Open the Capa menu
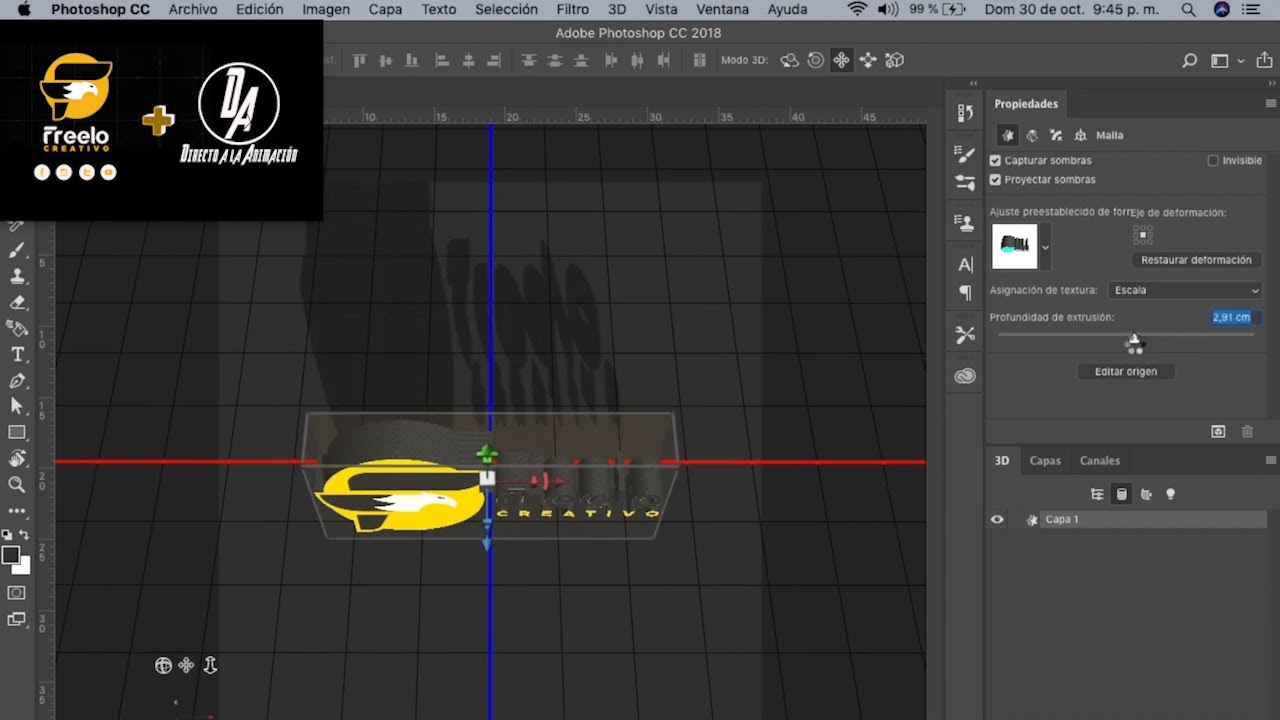This screenshot has height=720, width=1280. pyautogui.click(x=385, y=9)
